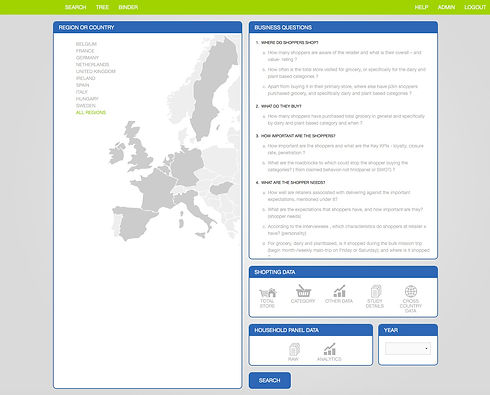Select question about shoppers purchased total grocery
Image resolution: width=490 pixels, height=395 pixels.
pyautogui.click(x=346, y=120)
